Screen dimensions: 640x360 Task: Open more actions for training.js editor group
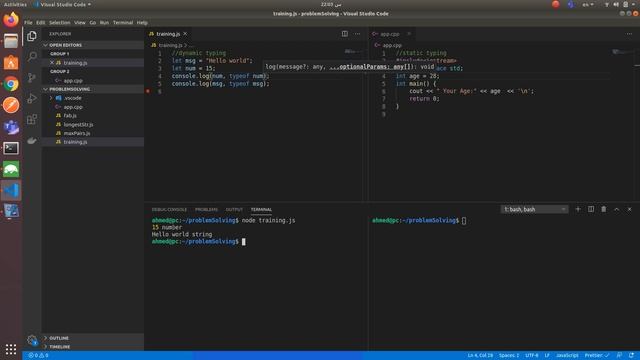click(x=358, y=34)
